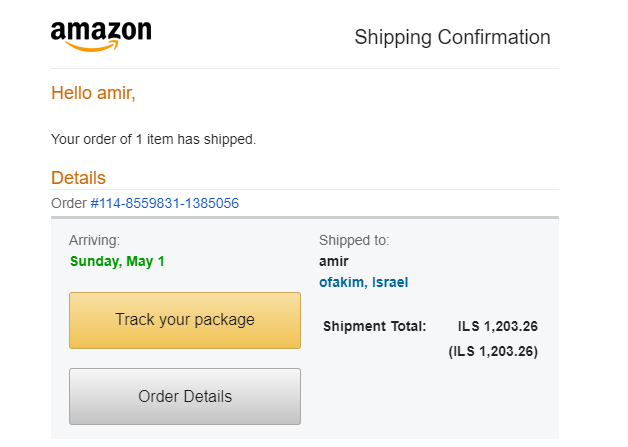Click the orange Details heading
628x447 pixels.
click(x=78, y=178)
